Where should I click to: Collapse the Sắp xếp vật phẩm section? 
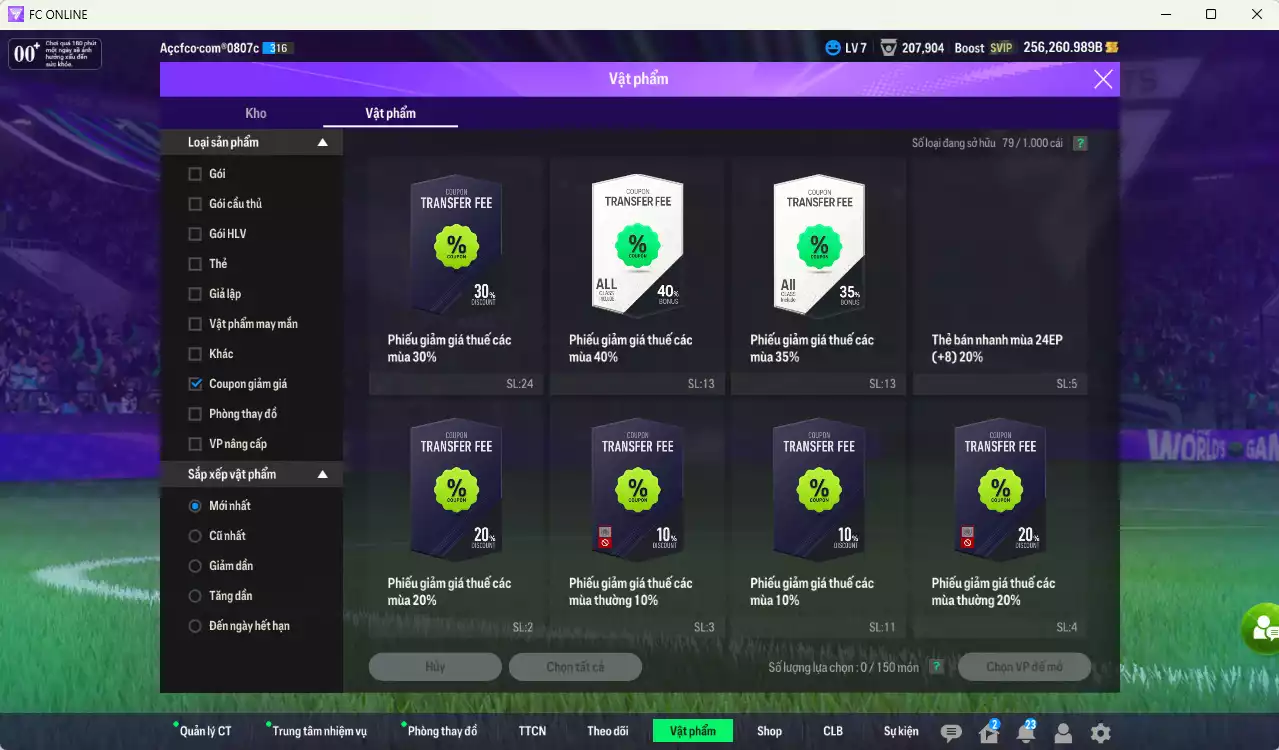(322, 475)
